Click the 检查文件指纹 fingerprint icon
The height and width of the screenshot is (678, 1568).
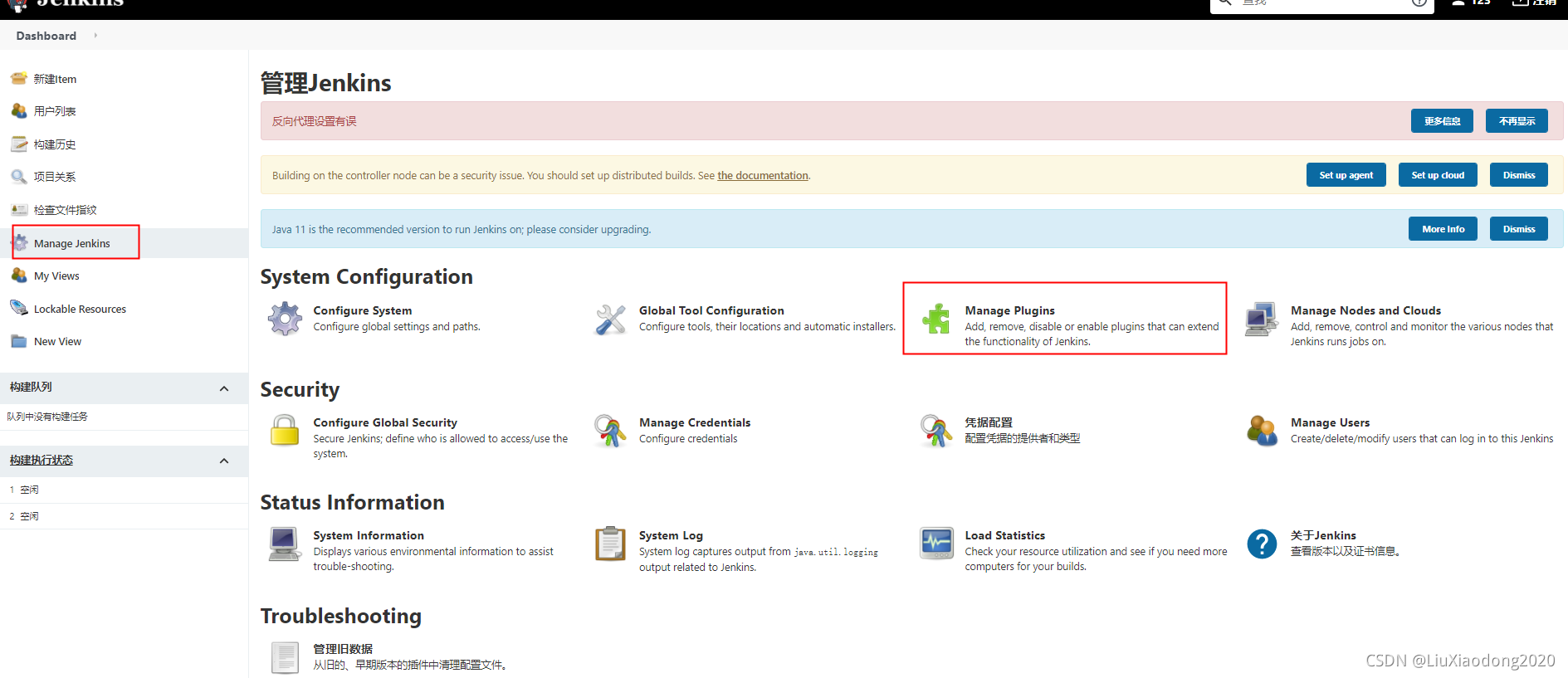pos(19,209)
